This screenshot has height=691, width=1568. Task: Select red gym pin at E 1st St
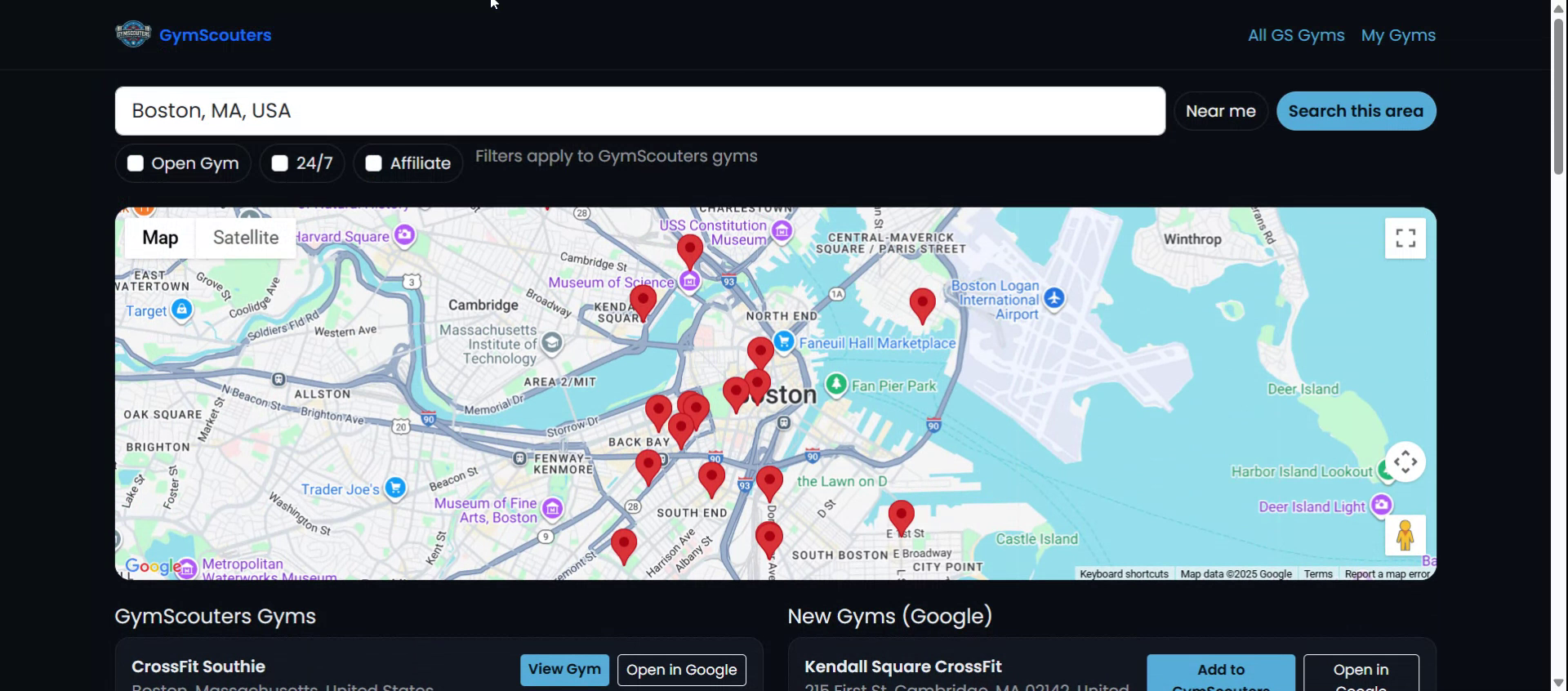click(901, 519)
